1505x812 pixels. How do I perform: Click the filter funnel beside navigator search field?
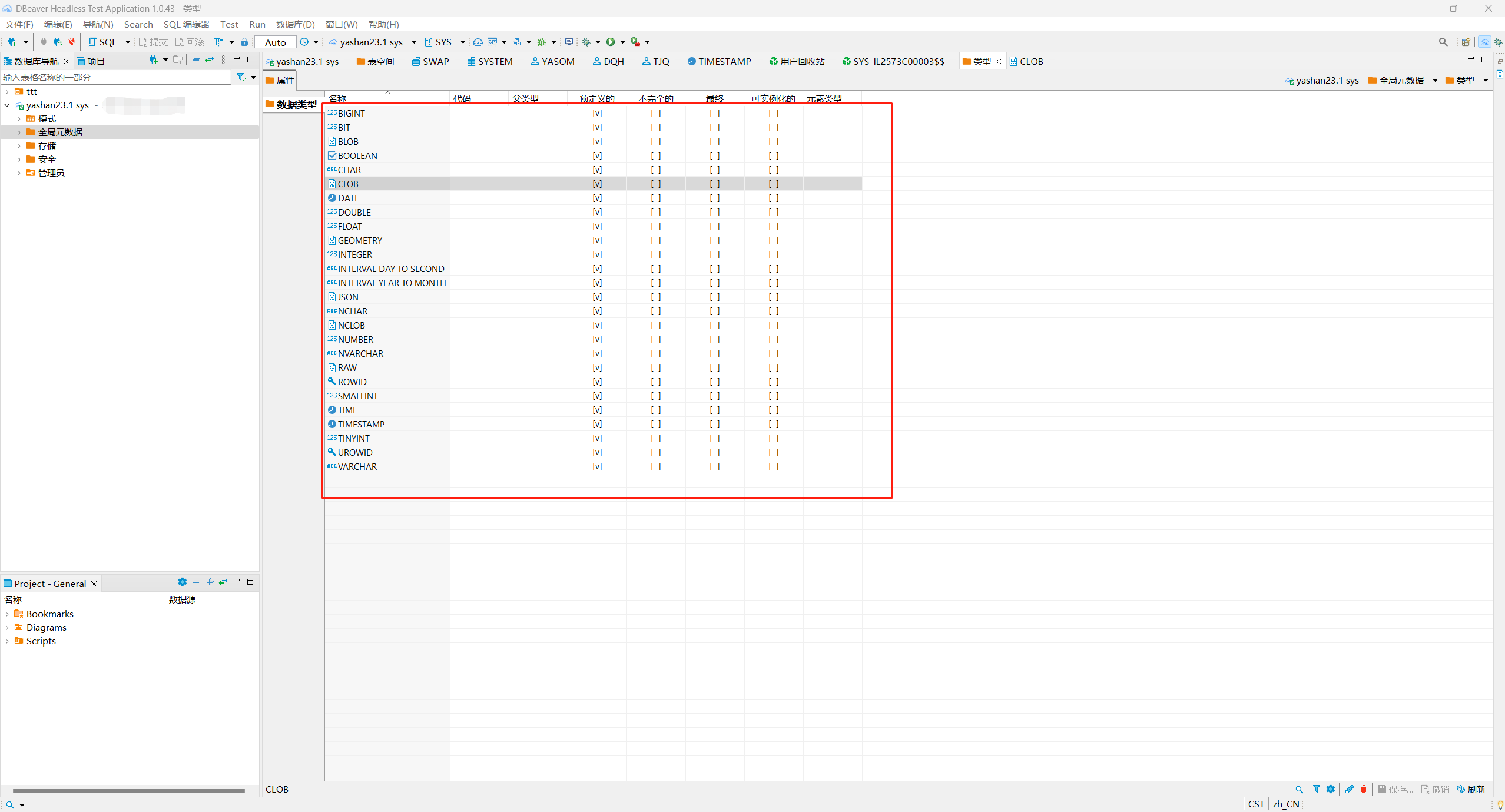(241, 77)
